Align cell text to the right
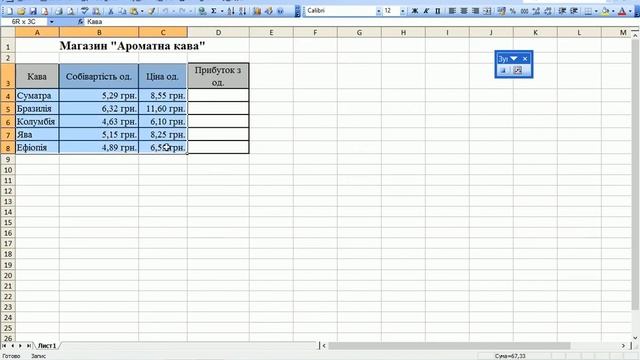Viewport: 640px width, 360px height. (x=475, y=11)
